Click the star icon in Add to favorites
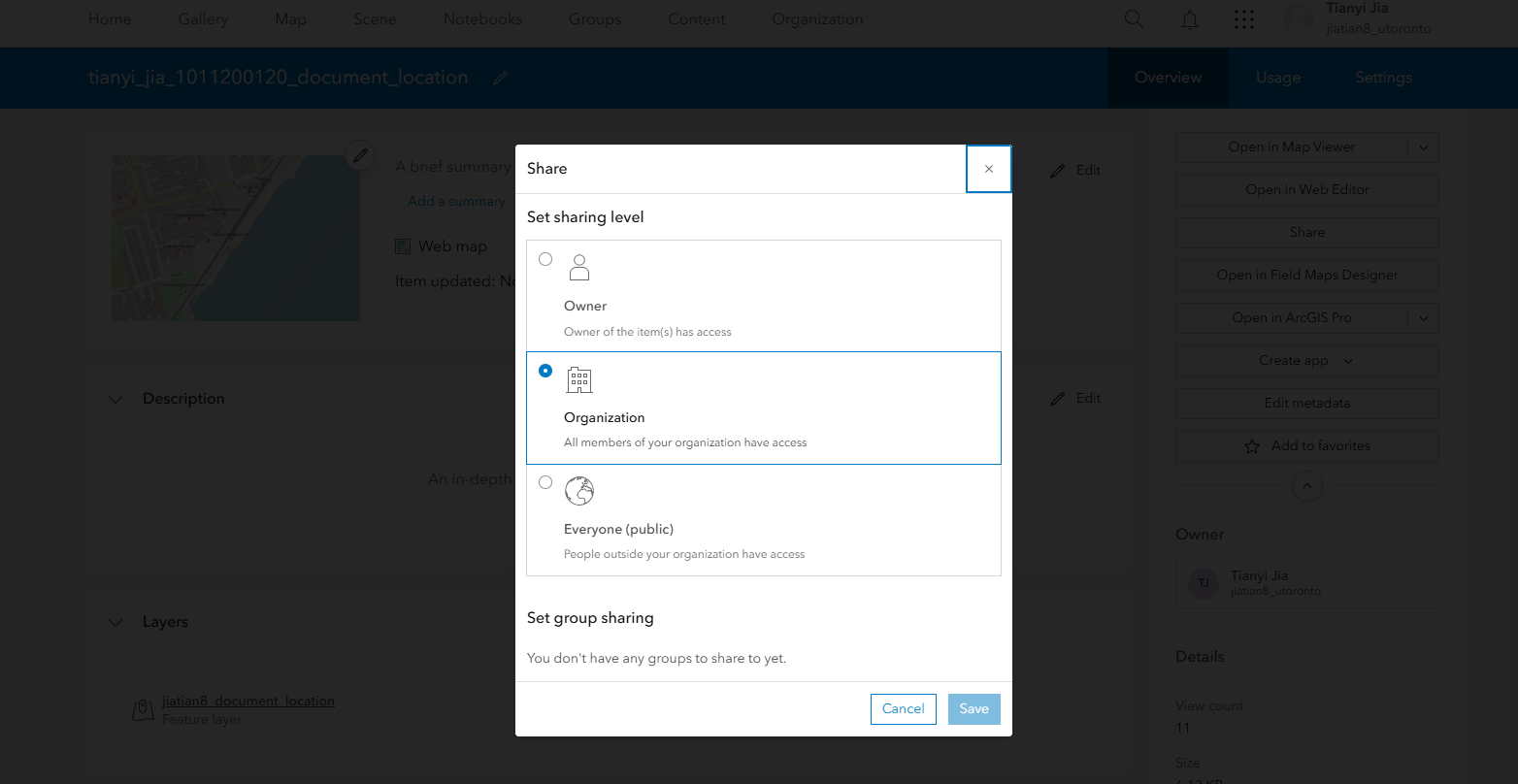This screenshot has height=784, width=1518. pyautogui.click(x=1252, y=446)
